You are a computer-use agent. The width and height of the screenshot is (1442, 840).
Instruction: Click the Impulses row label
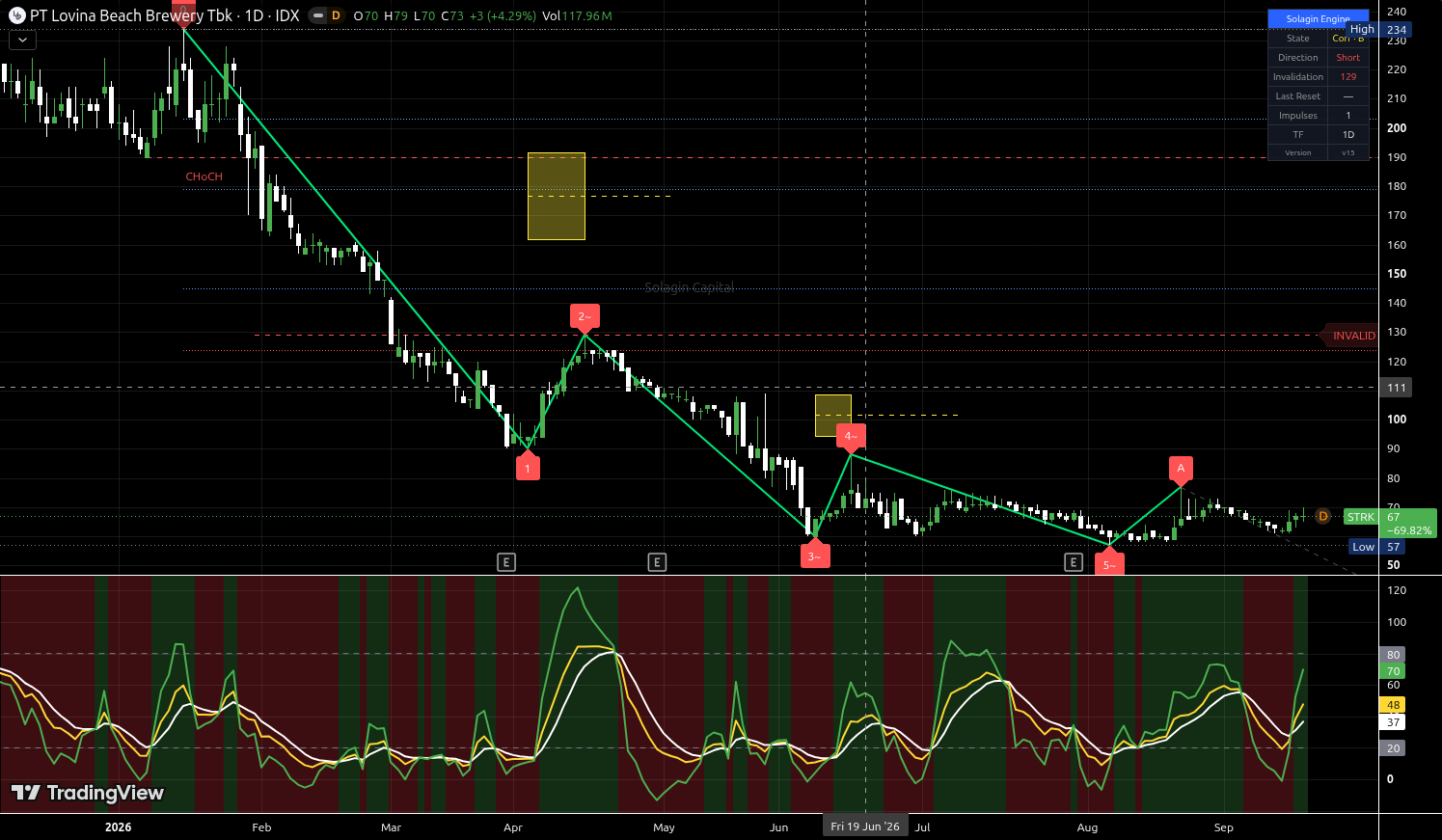click(1298, 116)
